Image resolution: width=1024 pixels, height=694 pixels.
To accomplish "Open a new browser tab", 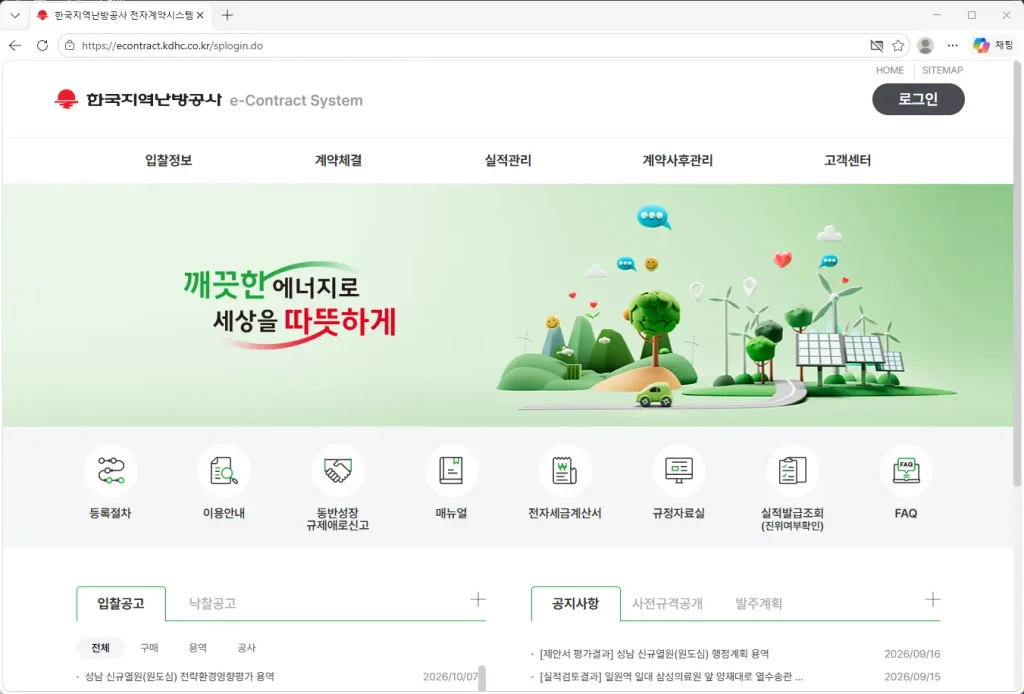I will 227,15.
